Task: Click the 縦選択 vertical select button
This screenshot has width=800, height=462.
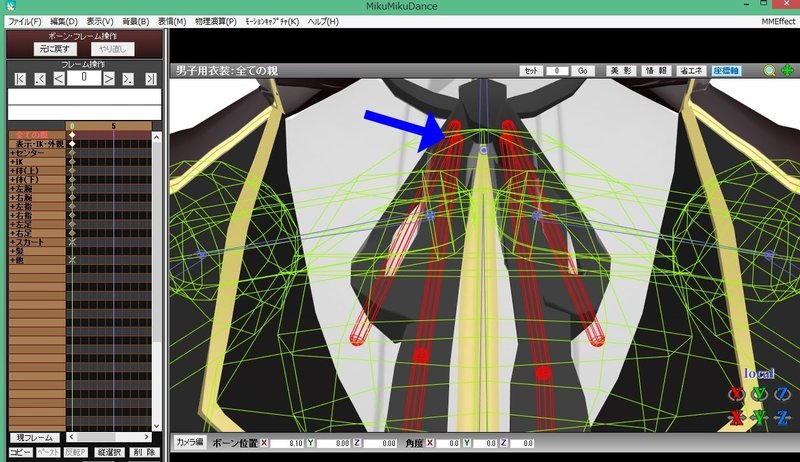Action: (x=109, y=452)
